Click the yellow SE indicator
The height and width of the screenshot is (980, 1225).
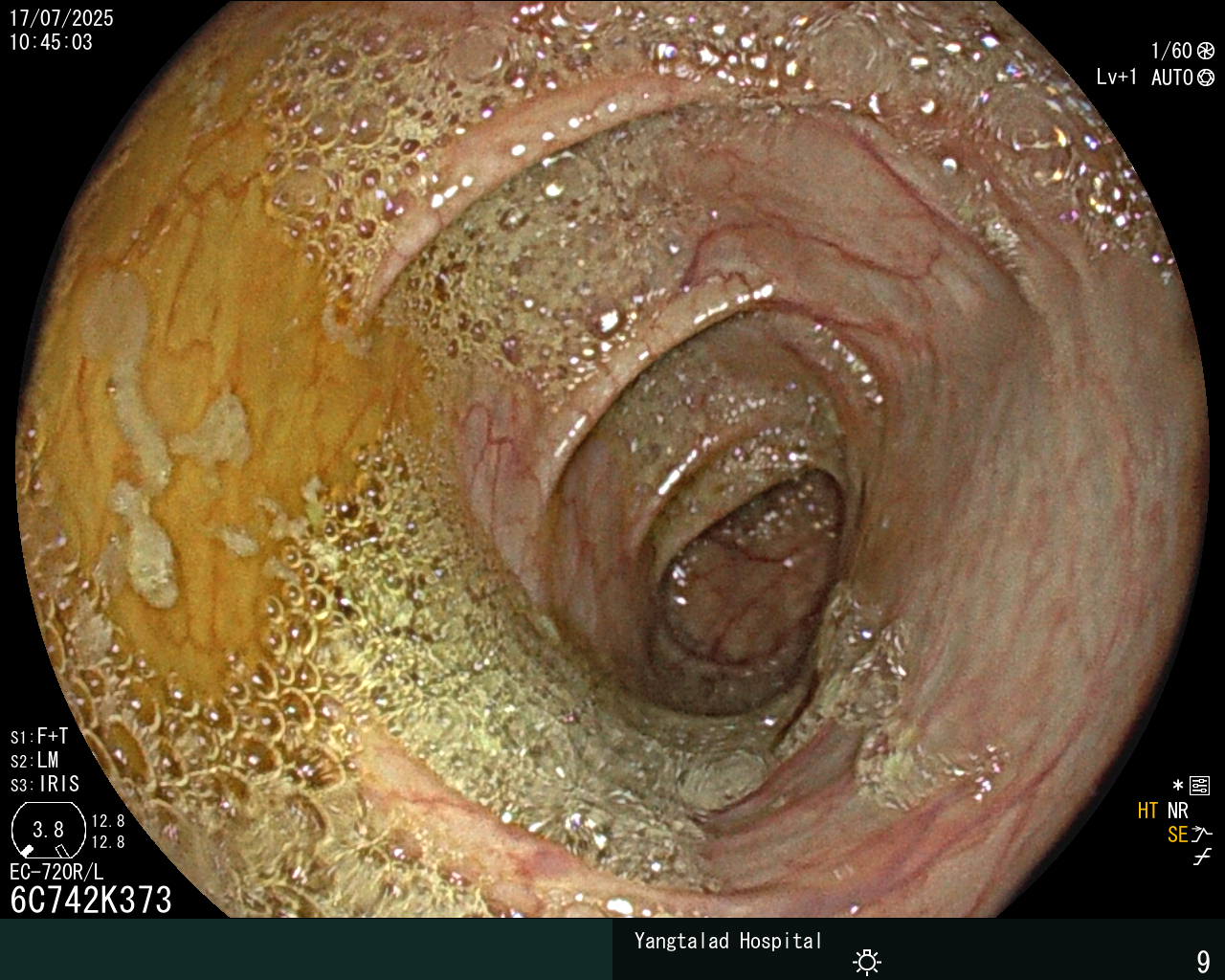[1177, 835]
